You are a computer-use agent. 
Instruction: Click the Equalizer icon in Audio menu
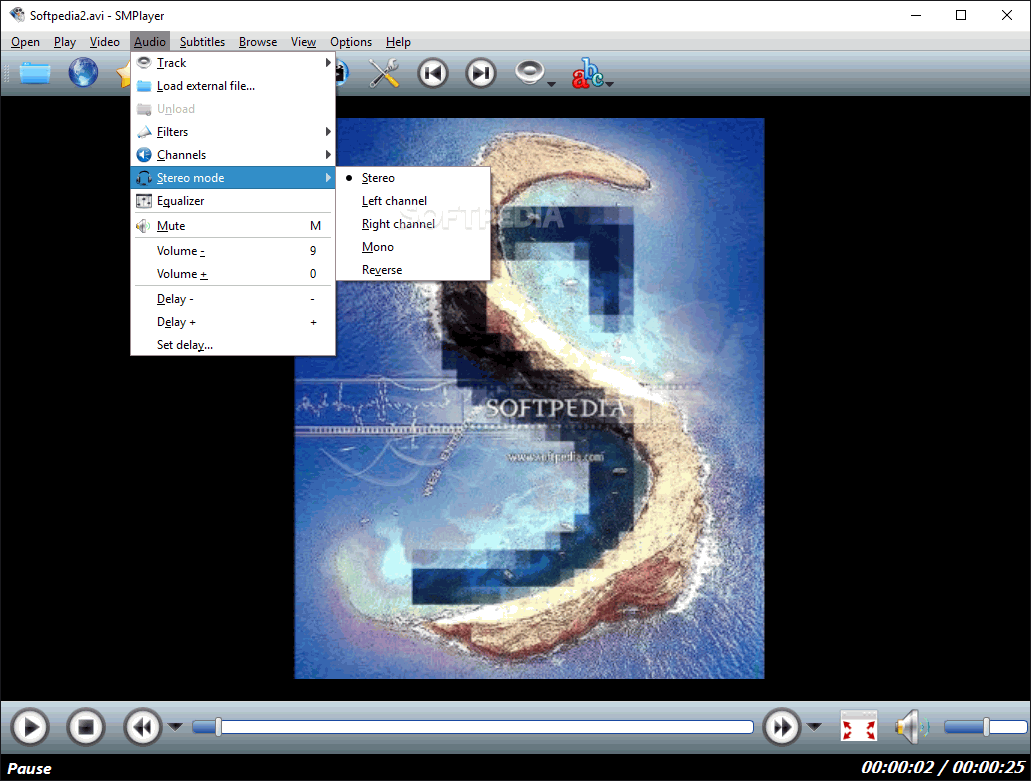[x=143, y=201]
